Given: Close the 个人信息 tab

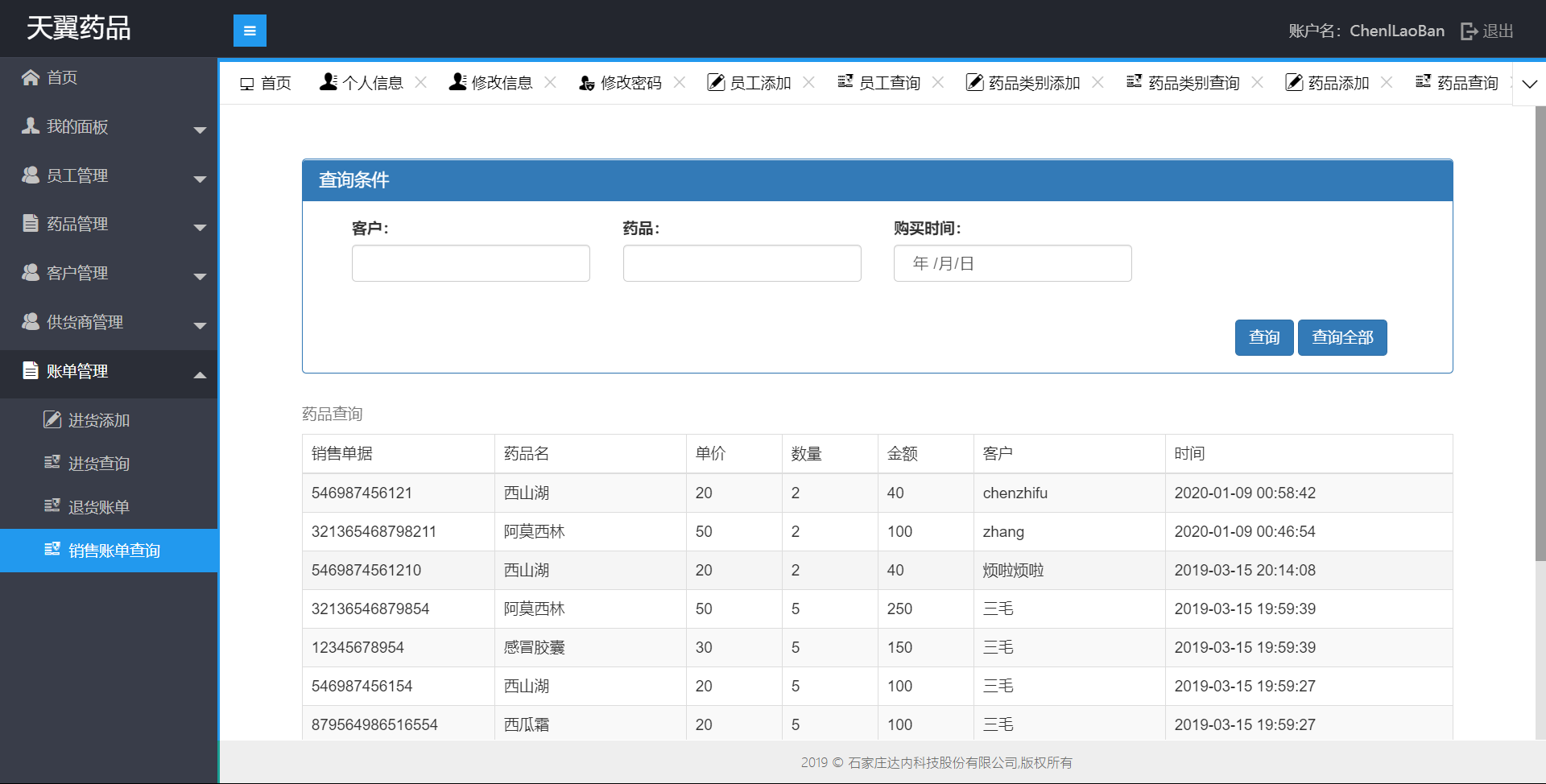Looking at the screenshot, I should 420,82.
